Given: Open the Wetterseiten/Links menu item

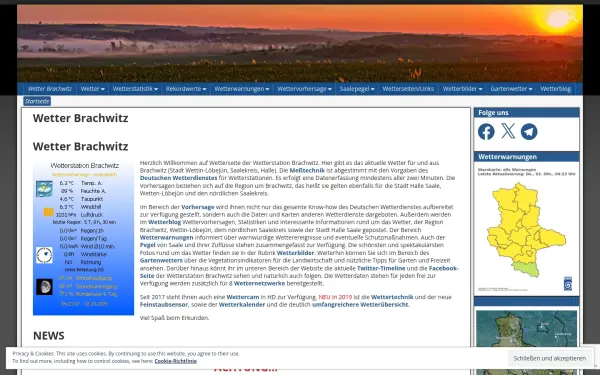Looking at the screenshot, I should coord(408,89).
